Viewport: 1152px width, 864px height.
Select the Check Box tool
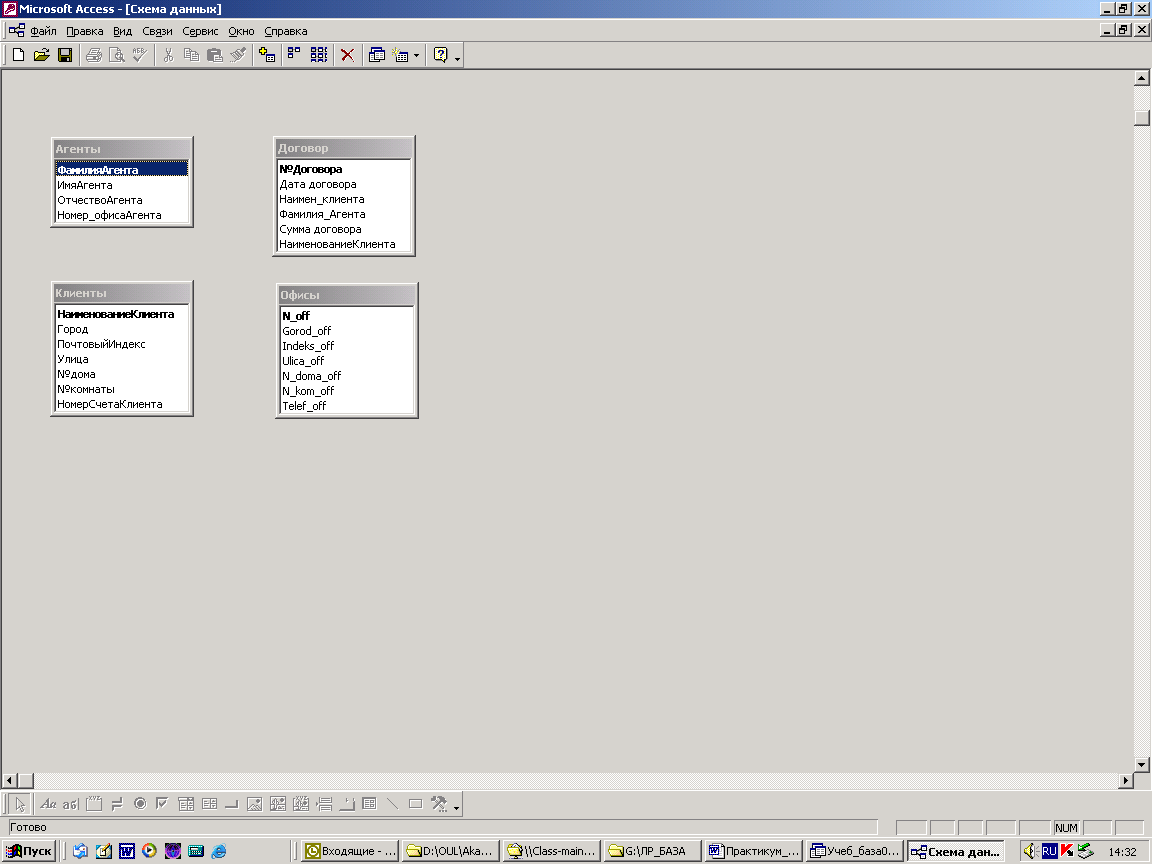(162, 804)
